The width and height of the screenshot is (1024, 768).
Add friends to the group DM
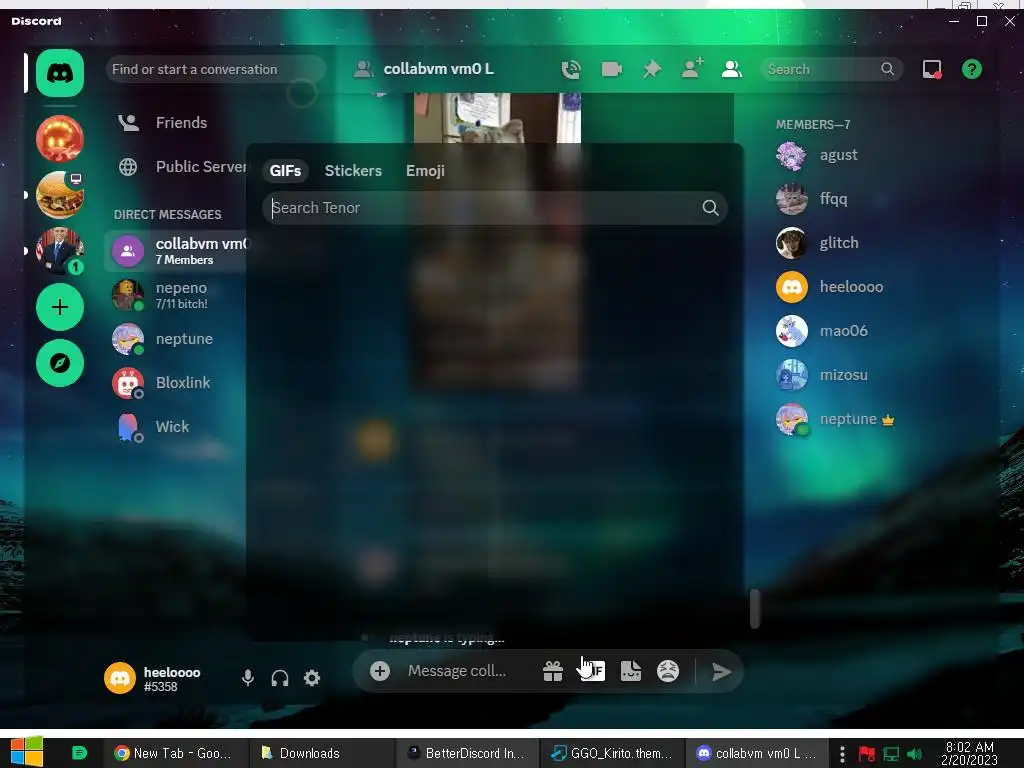(x=692, y=68)
